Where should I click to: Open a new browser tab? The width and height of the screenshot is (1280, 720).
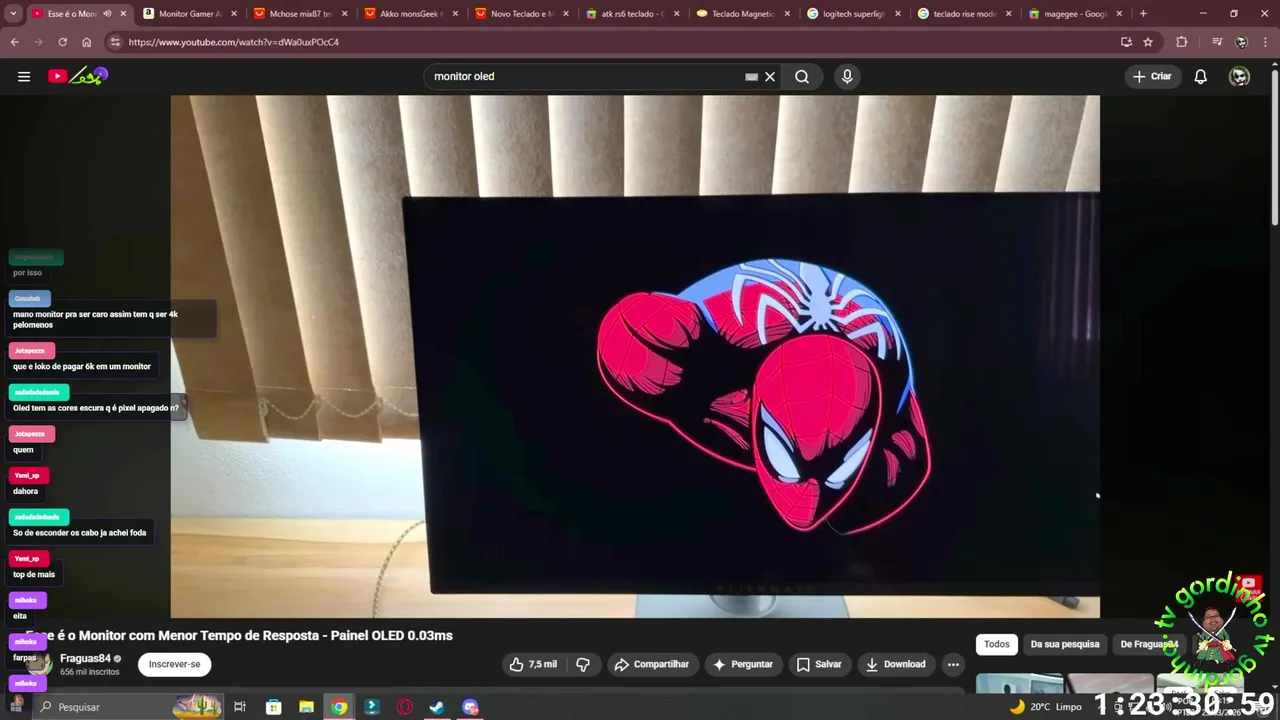coord(1143,14)
